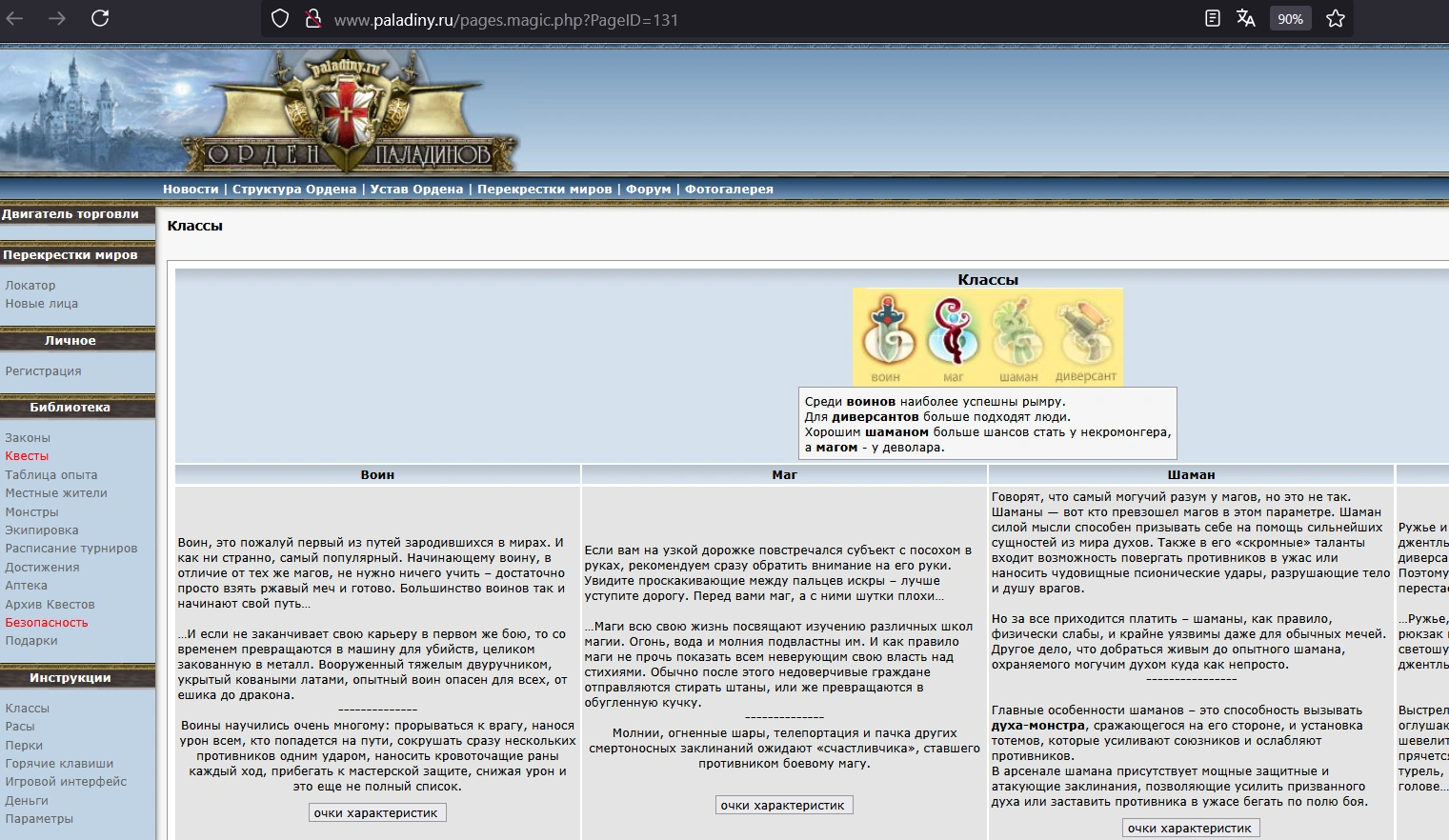Click очки характеристик button under Маг
Image resolution: width=1449 pixels, height=840 pixels.
point(783,806)
